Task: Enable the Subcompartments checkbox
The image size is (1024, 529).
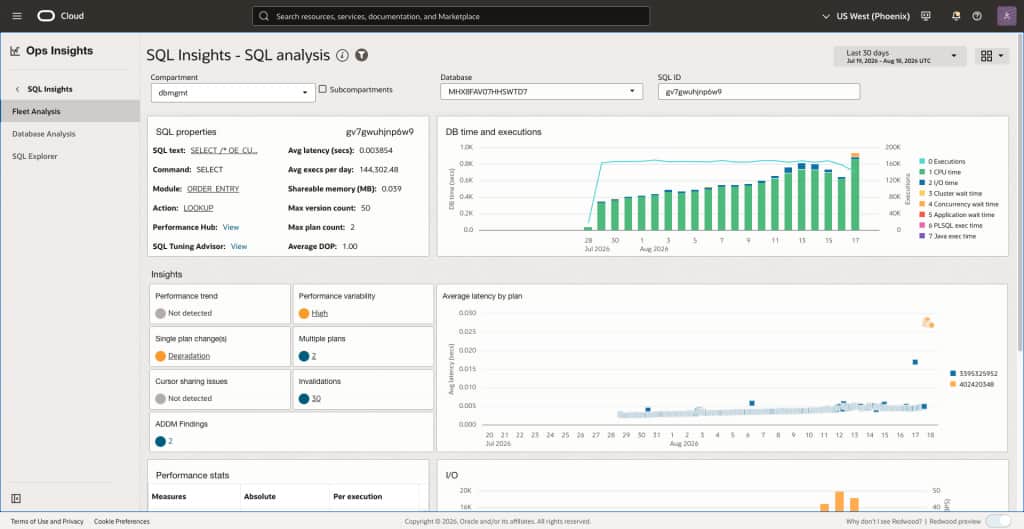Action: coord(323,89)
